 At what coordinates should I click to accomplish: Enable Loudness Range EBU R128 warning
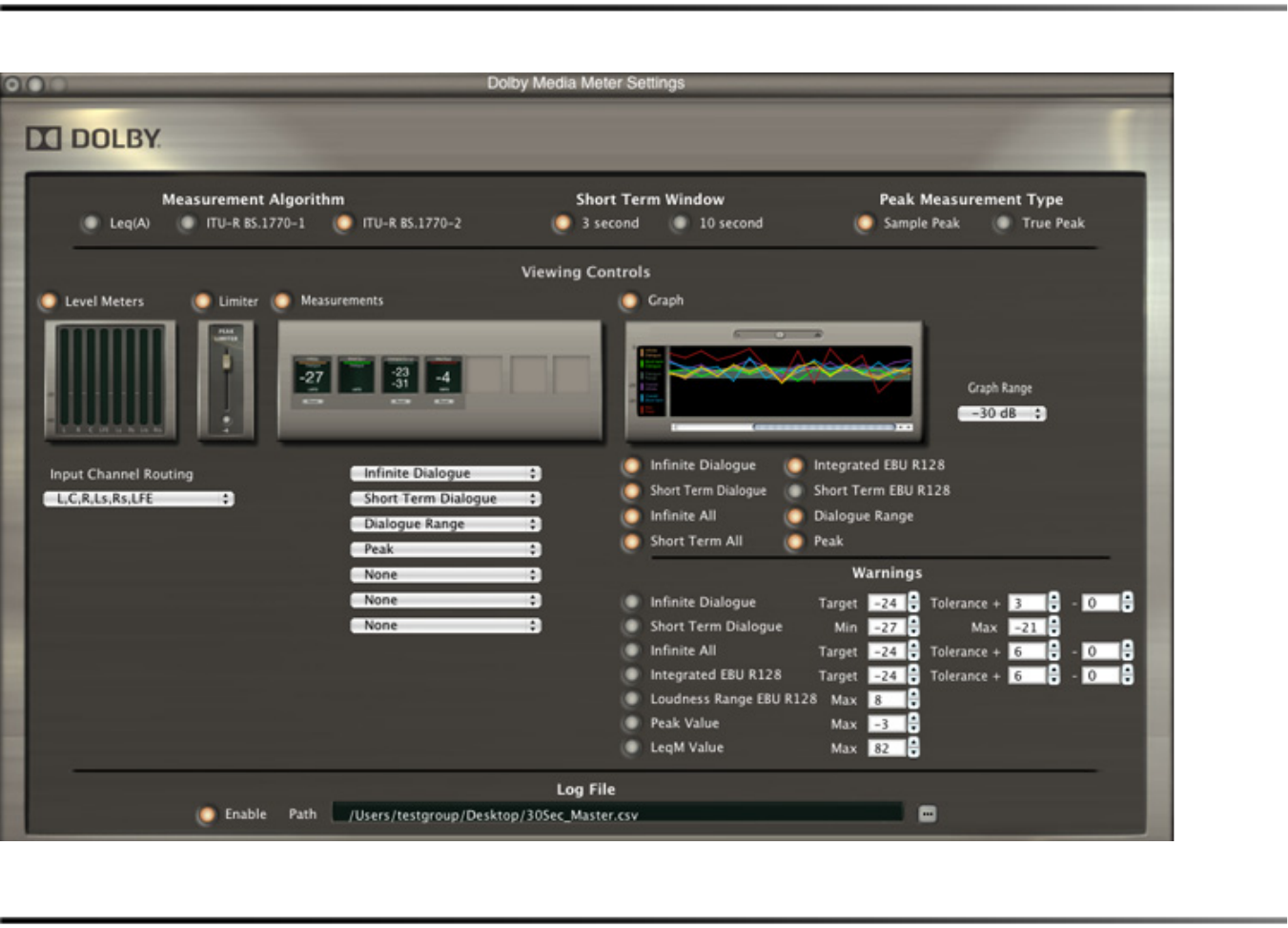631,699
